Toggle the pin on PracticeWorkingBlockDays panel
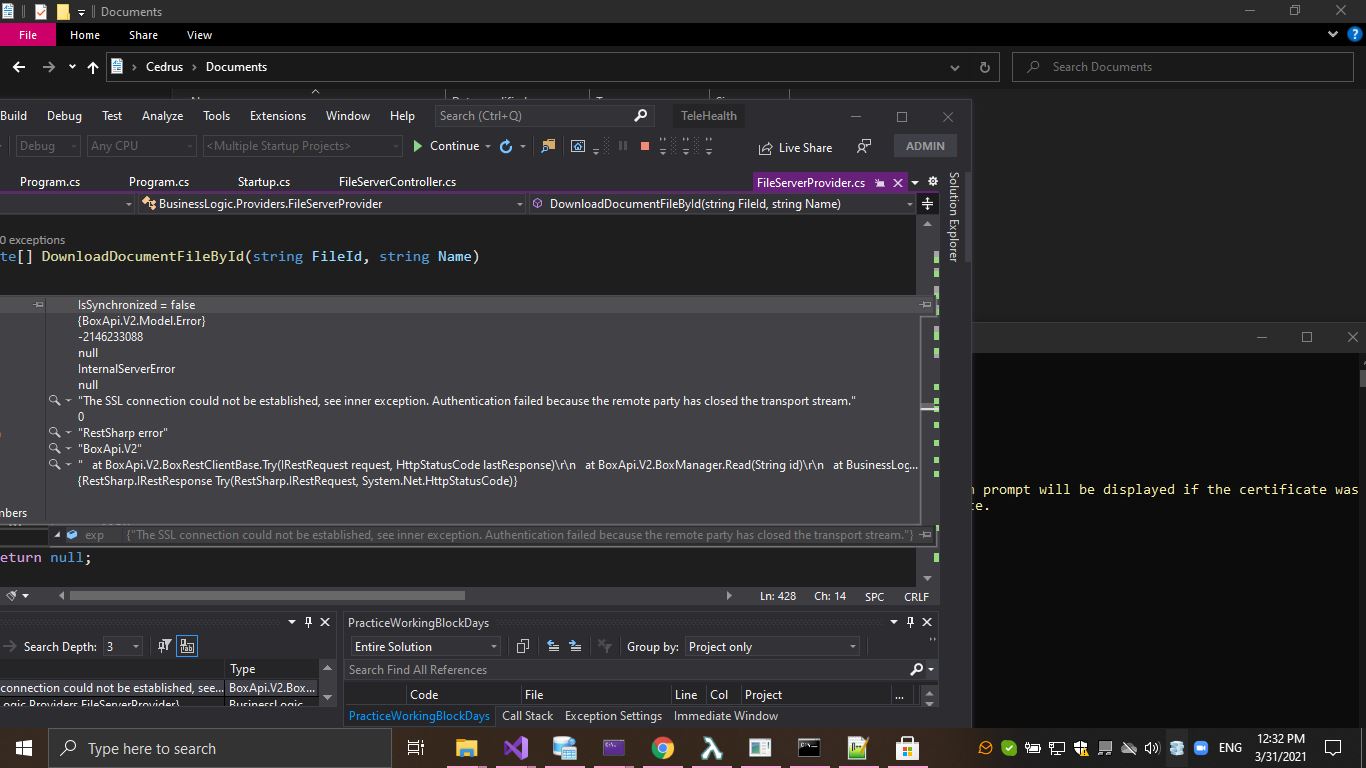1366x768 pixels. (910, 622)
